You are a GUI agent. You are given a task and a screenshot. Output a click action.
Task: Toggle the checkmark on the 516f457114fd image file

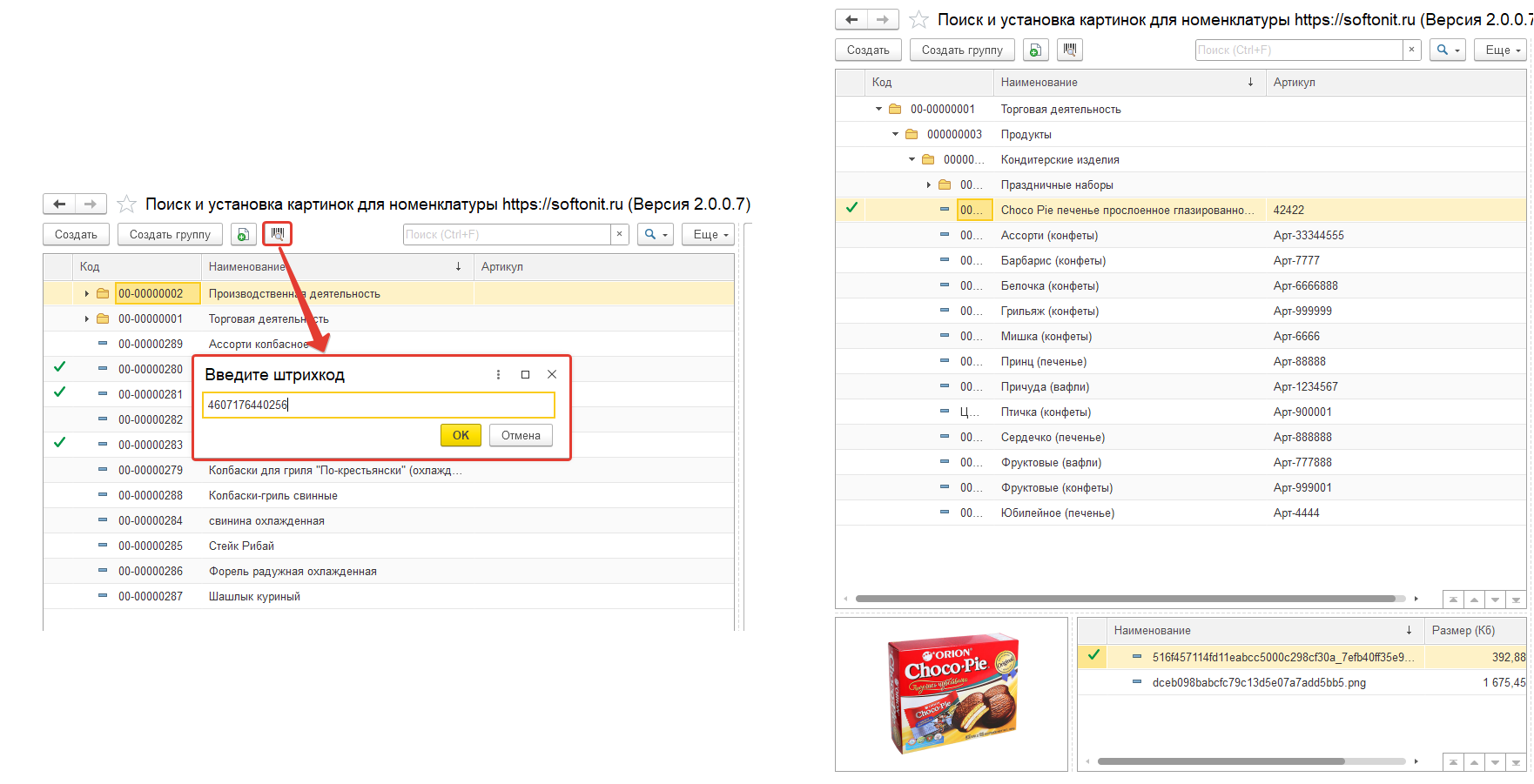point(1093,655)
